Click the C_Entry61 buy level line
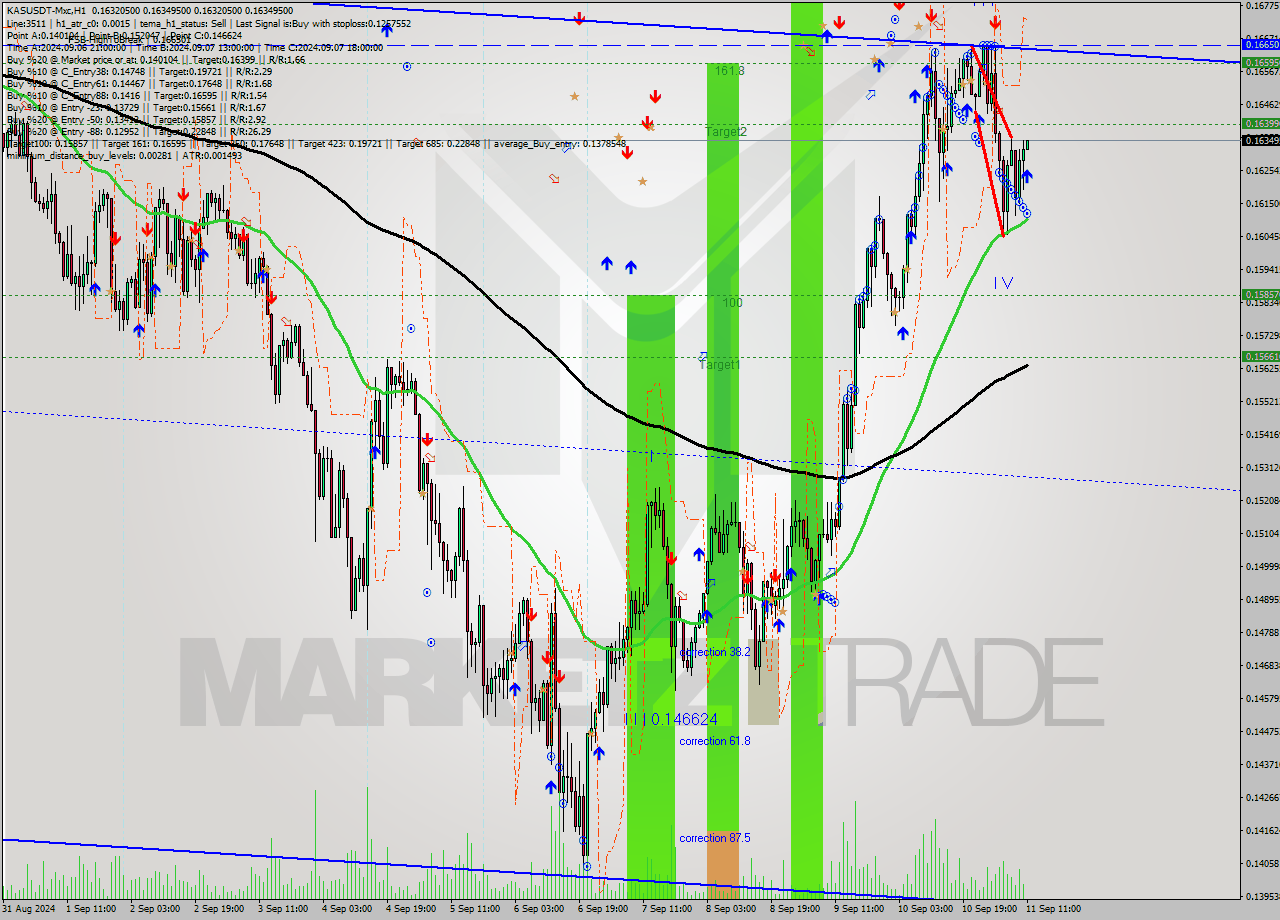The width and height of the screenshot is (1280, 920). (x=139, y=83)
